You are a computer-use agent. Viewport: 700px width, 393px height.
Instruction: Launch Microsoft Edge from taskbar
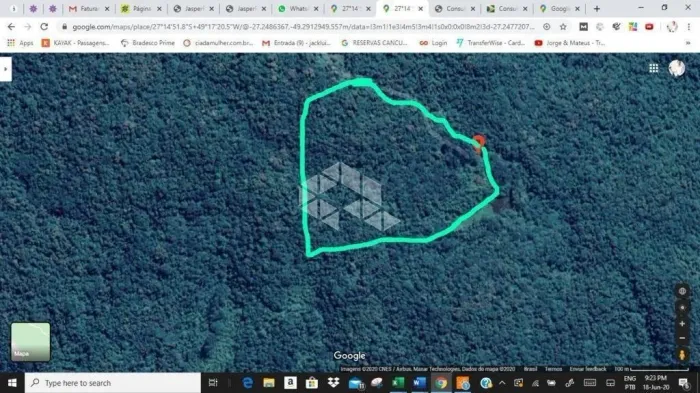(x=247, y=383)
